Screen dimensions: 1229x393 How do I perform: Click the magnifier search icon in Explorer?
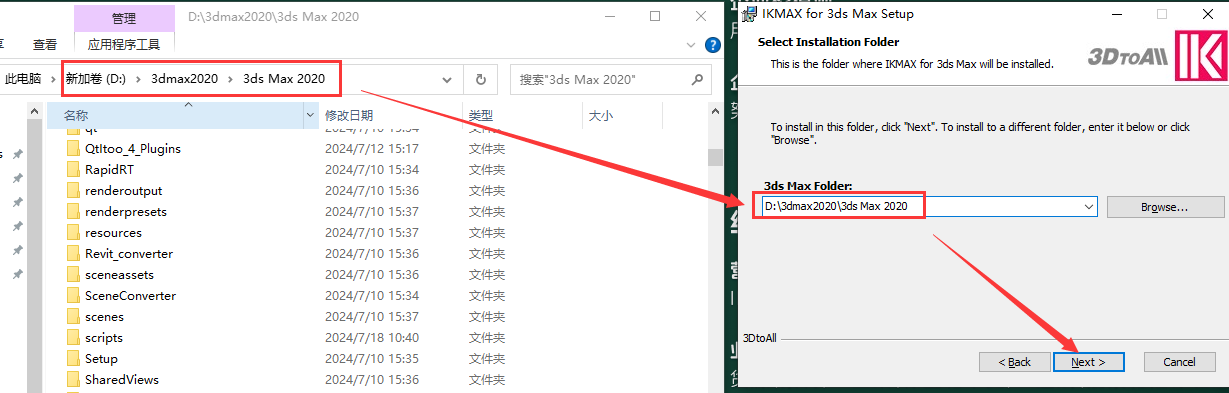pyautogui.click(x=697, y=79)
